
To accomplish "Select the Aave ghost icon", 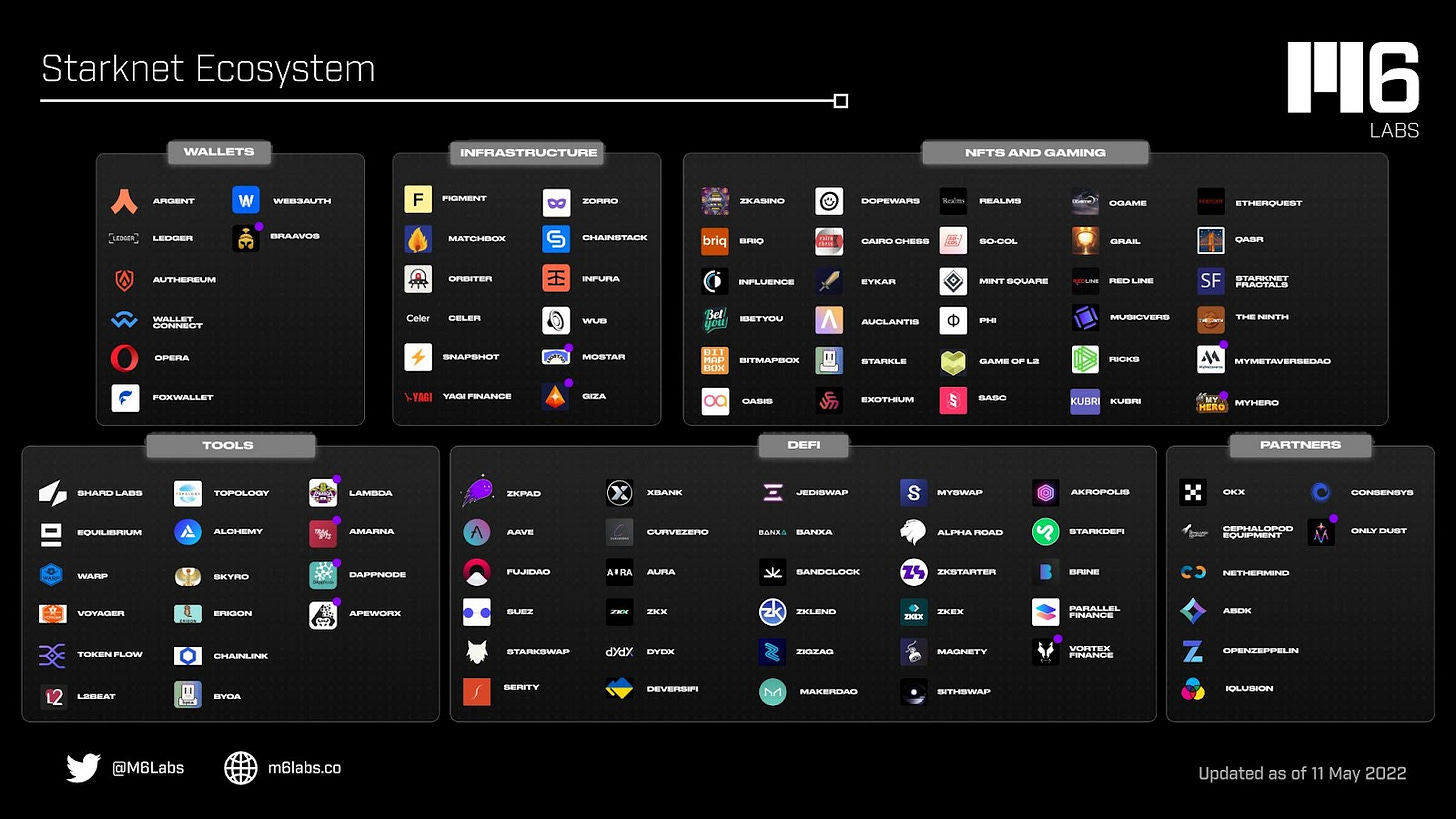I will pyautogui.click(x=477, y=532).
